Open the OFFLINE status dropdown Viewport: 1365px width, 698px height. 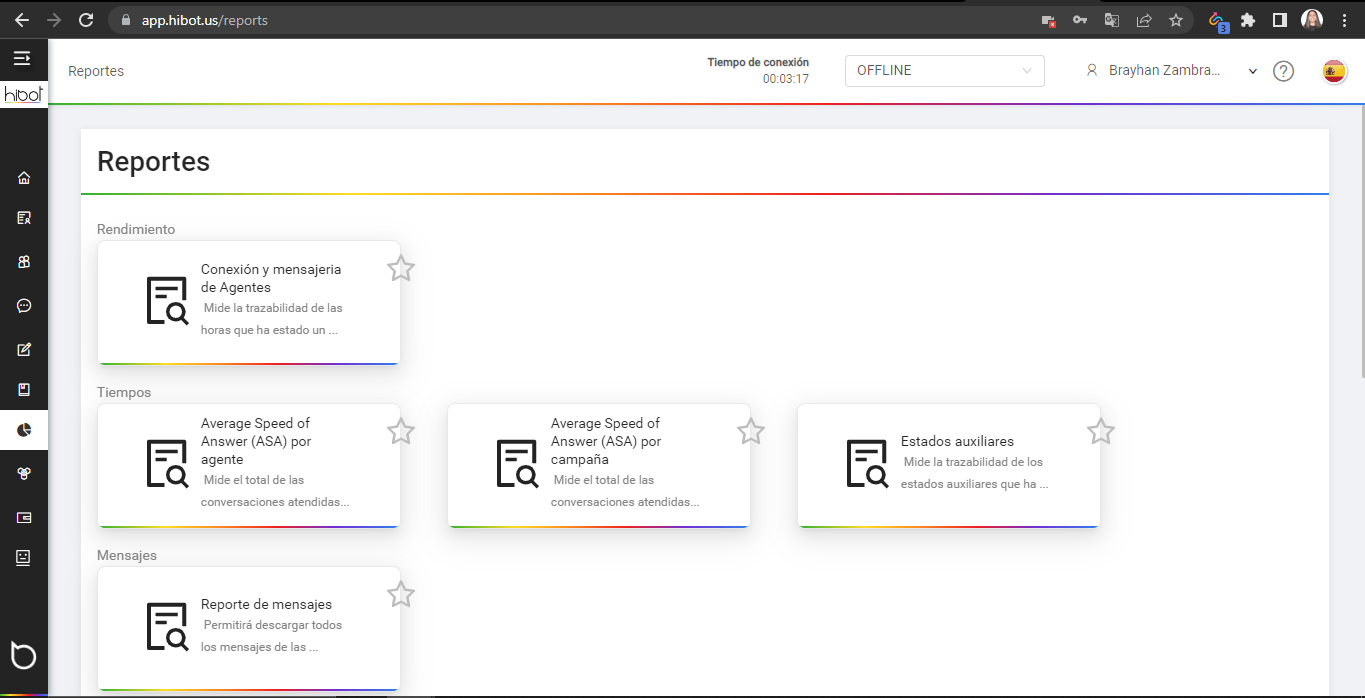[x=943, y=70]
